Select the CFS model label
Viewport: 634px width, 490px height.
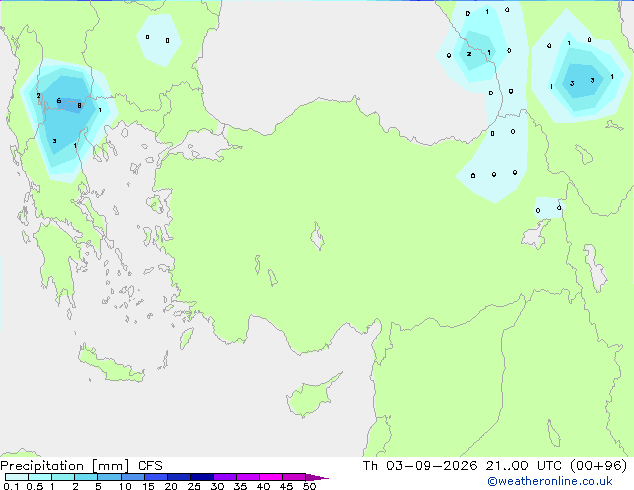click(x=150, y=466)
